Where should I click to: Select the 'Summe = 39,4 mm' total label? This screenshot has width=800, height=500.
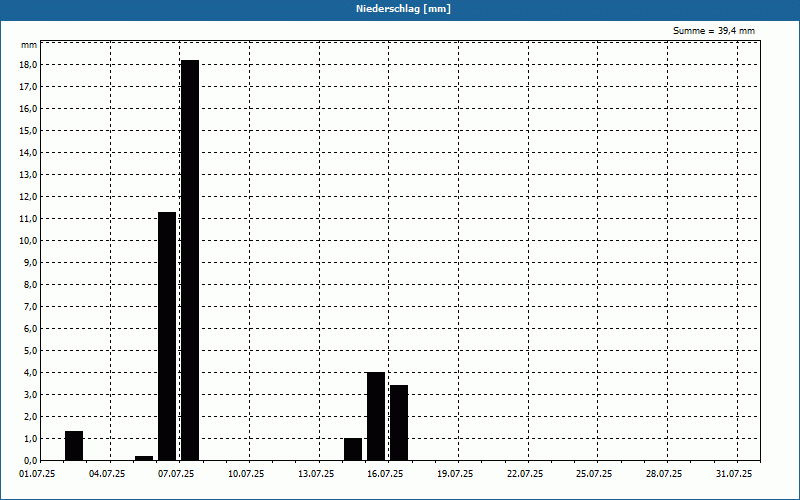(x=714, y=31)
